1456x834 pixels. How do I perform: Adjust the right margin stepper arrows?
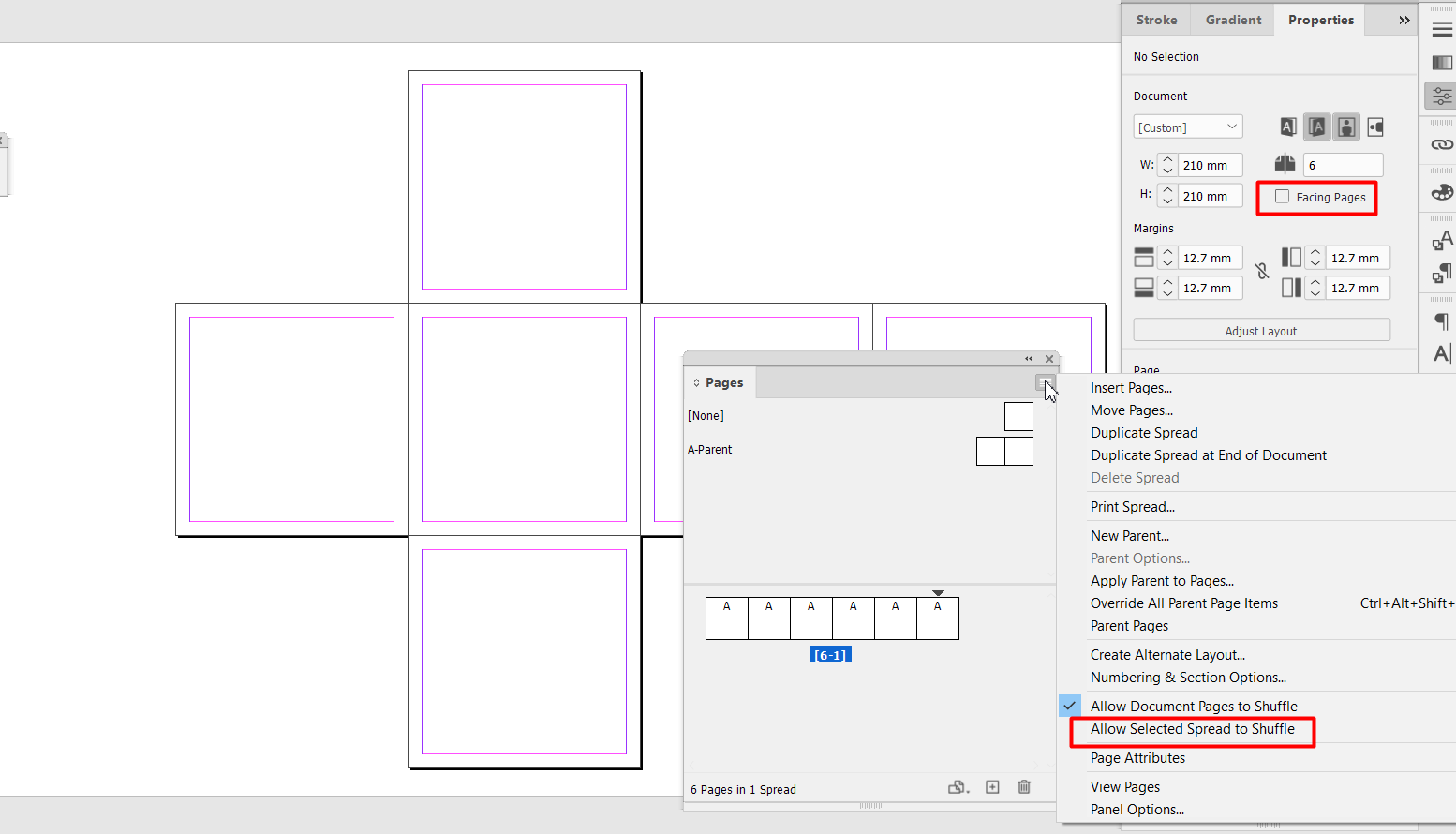point(1315,288)
